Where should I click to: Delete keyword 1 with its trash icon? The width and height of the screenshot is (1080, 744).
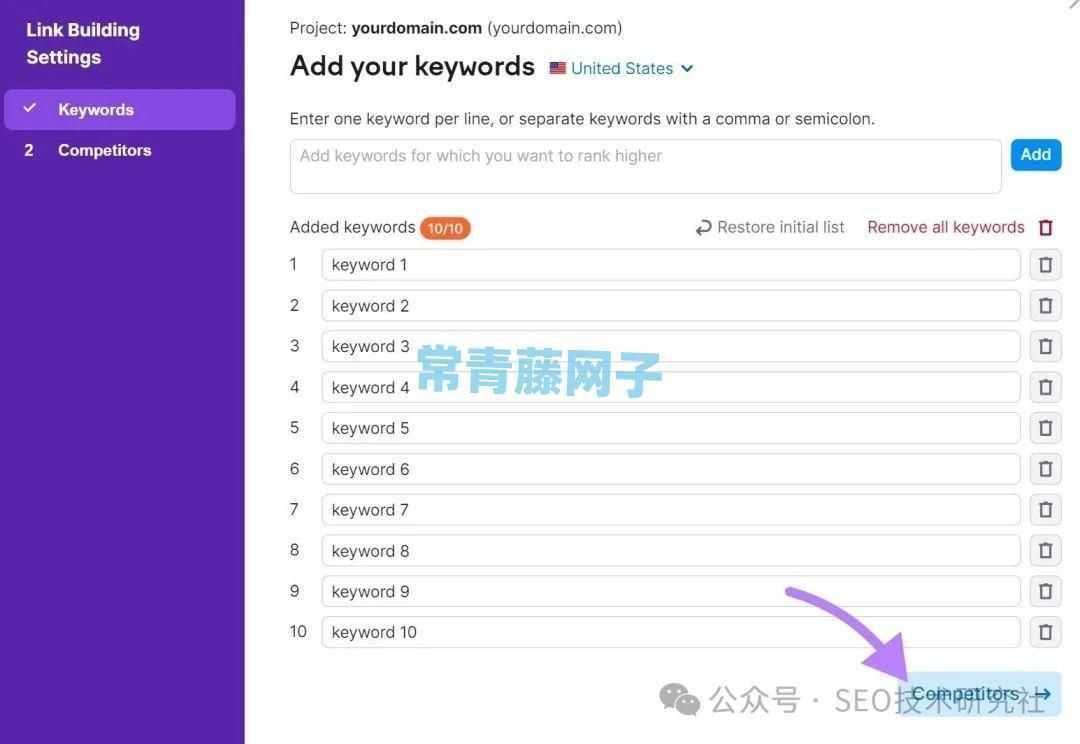[1045, 265]
